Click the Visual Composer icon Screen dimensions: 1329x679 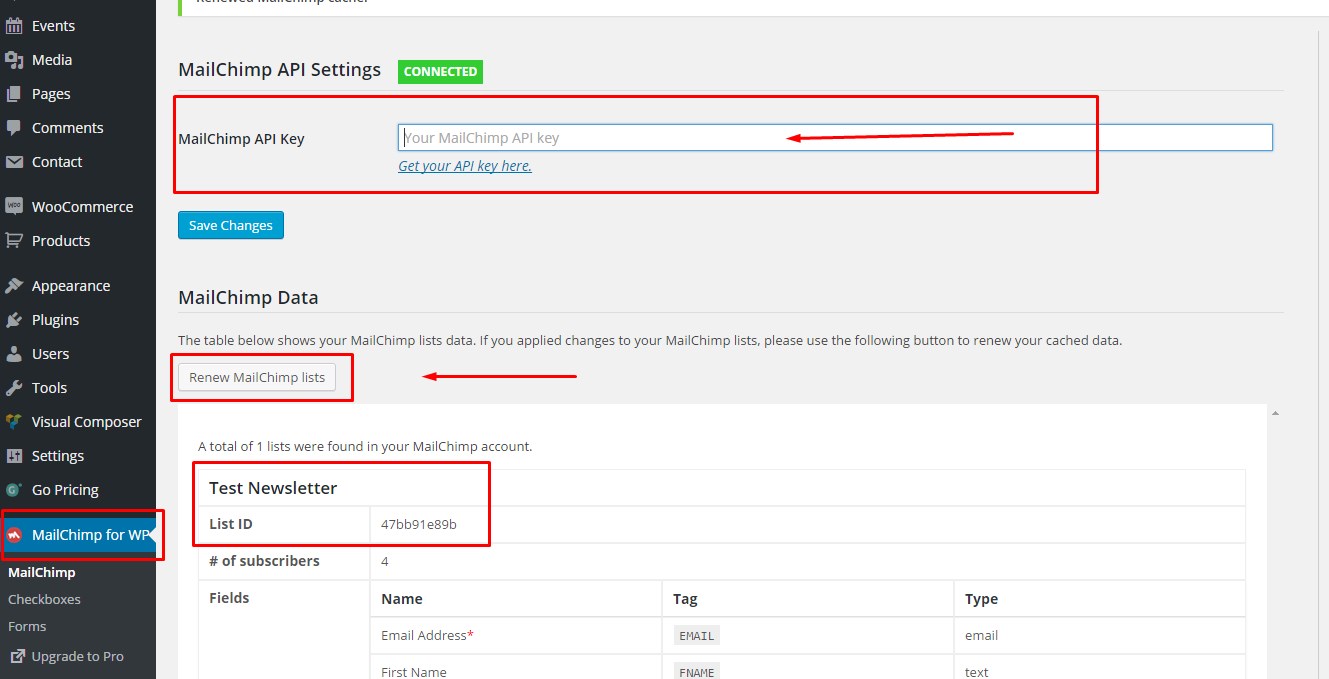[14, 422]
